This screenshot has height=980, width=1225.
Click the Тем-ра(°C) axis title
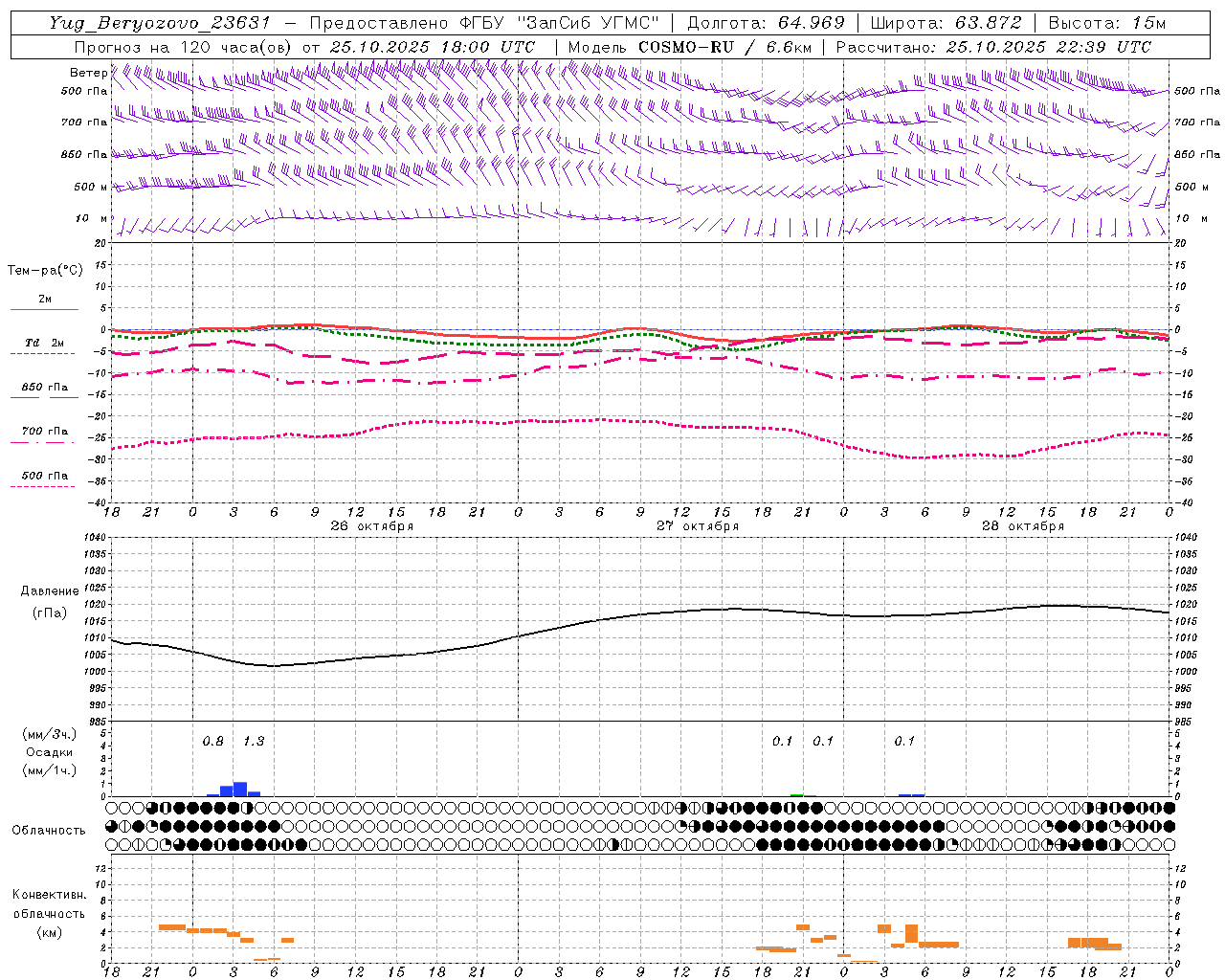45,271
